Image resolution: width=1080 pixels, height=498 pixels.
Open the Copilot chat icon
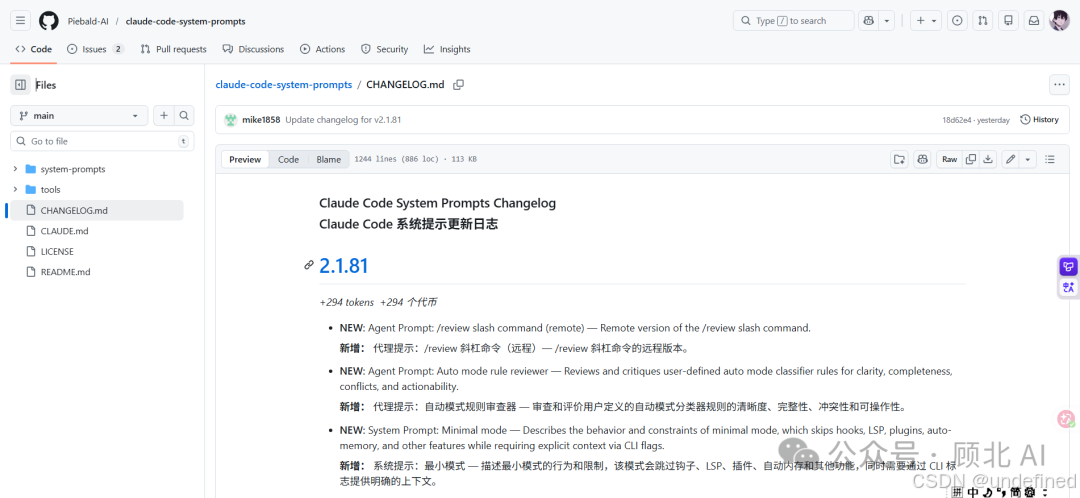pyautogui.click(x=869, y=21)
